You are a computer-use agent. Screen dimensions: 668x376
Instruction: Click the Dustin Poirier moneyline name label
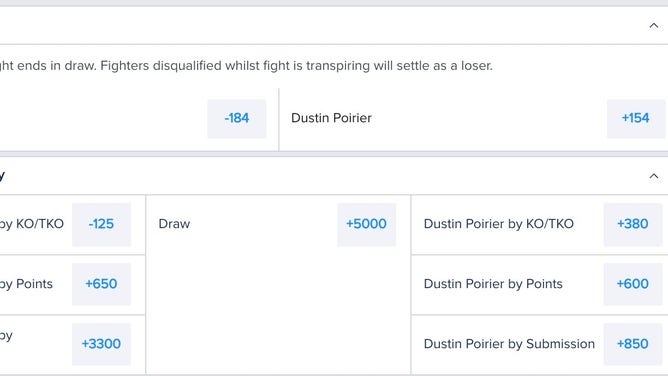coord(331,118)
